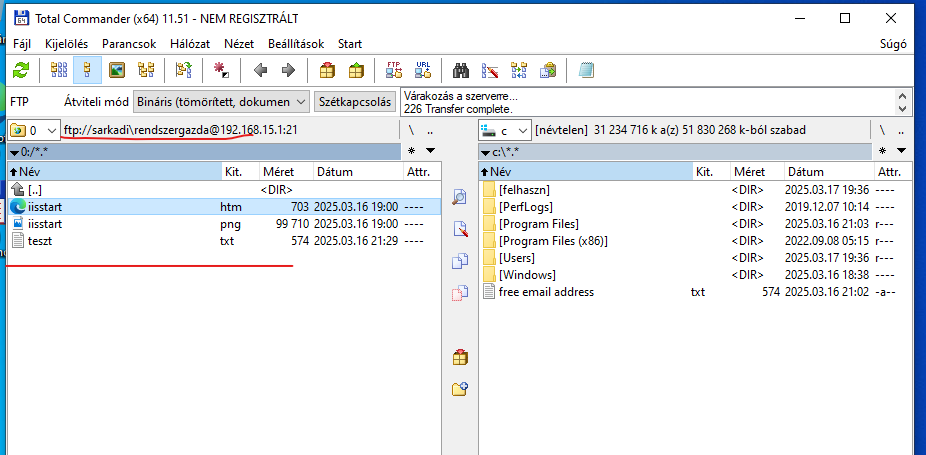Select the [Program Files (x86)] folder
The width and height of the screenshot is (926, 455).
tap(694, 241)
